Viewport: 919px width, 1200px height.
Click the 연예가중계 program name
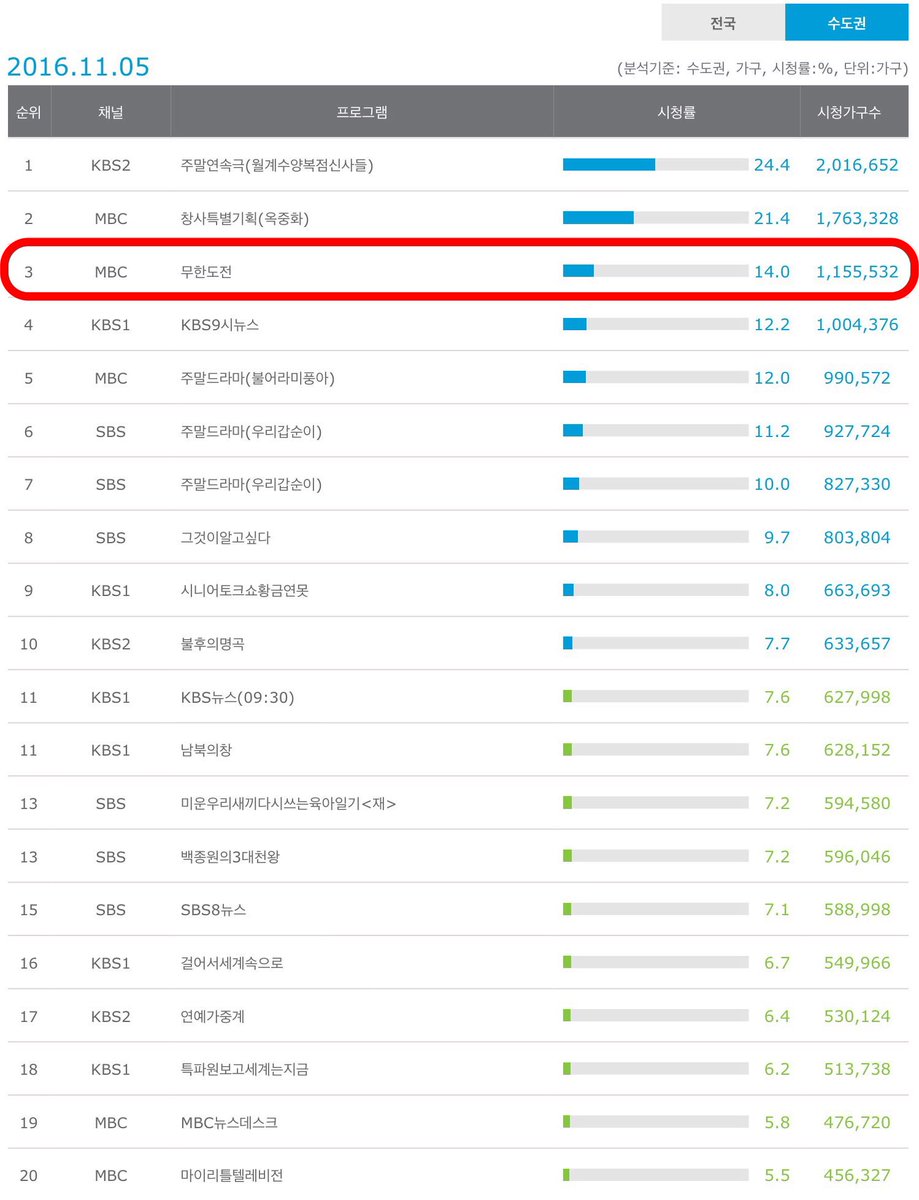coord(212,1016)
